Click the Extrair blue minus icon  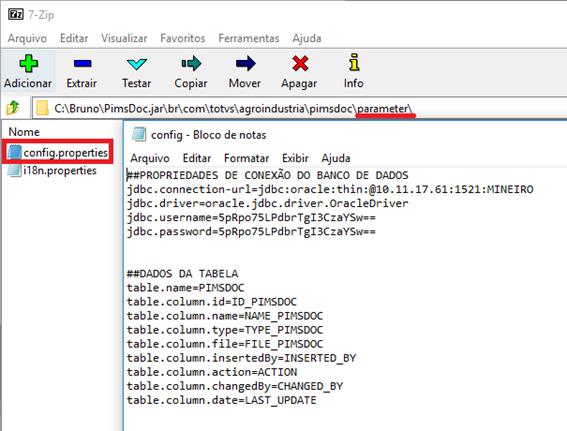(x=82, y=64)
